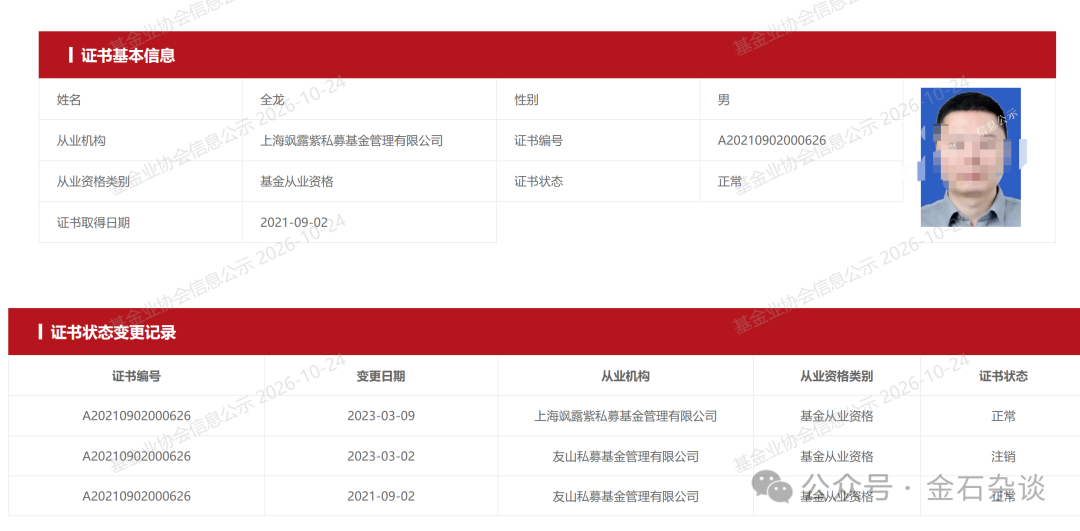Select 基金从业资格 value in basic info
This screenshot has width=1080, height=531.
click(296, 181)
